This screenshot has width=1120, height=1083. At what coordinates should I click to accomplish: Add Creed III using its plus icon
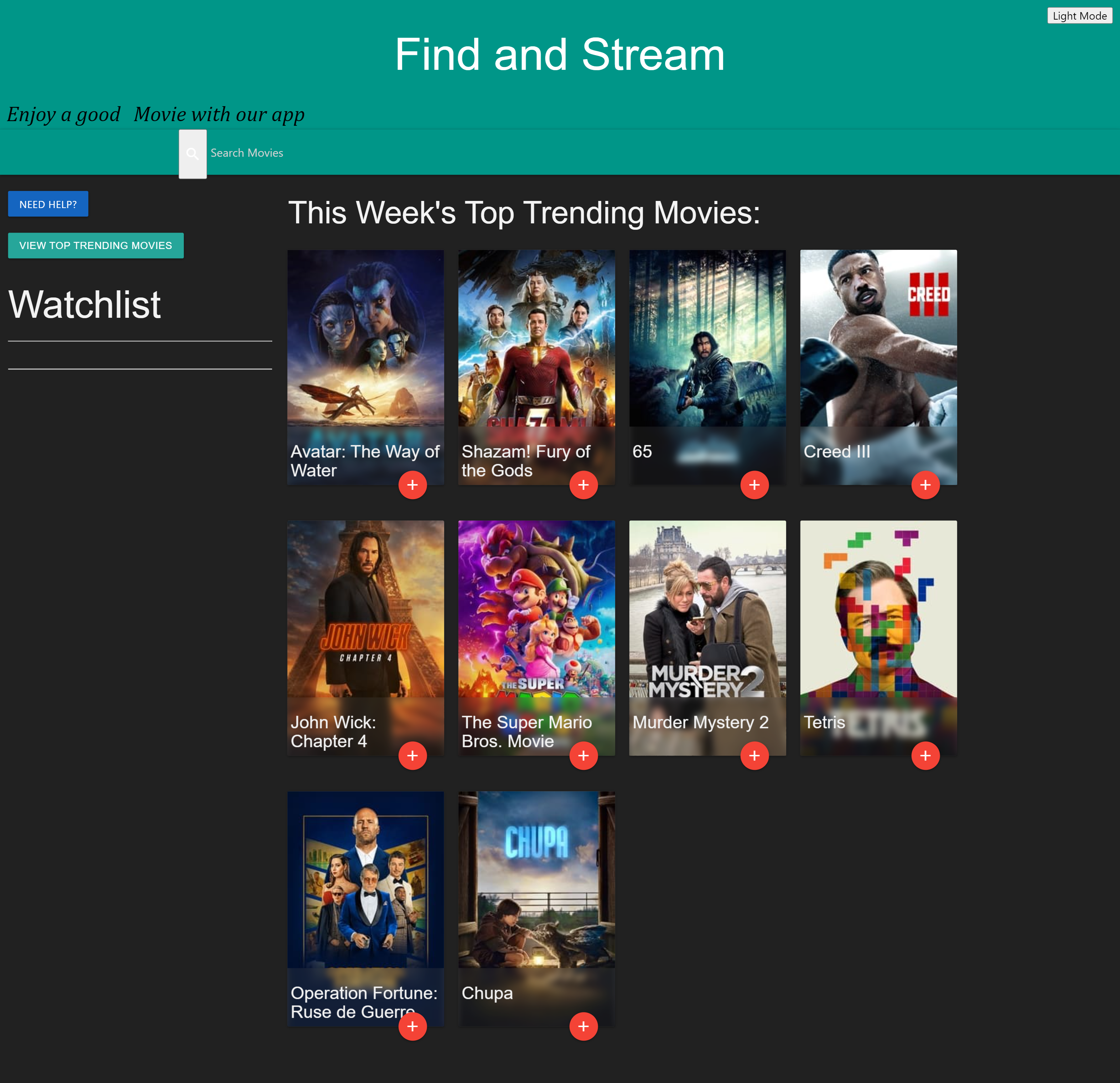(x=926, y=484)
